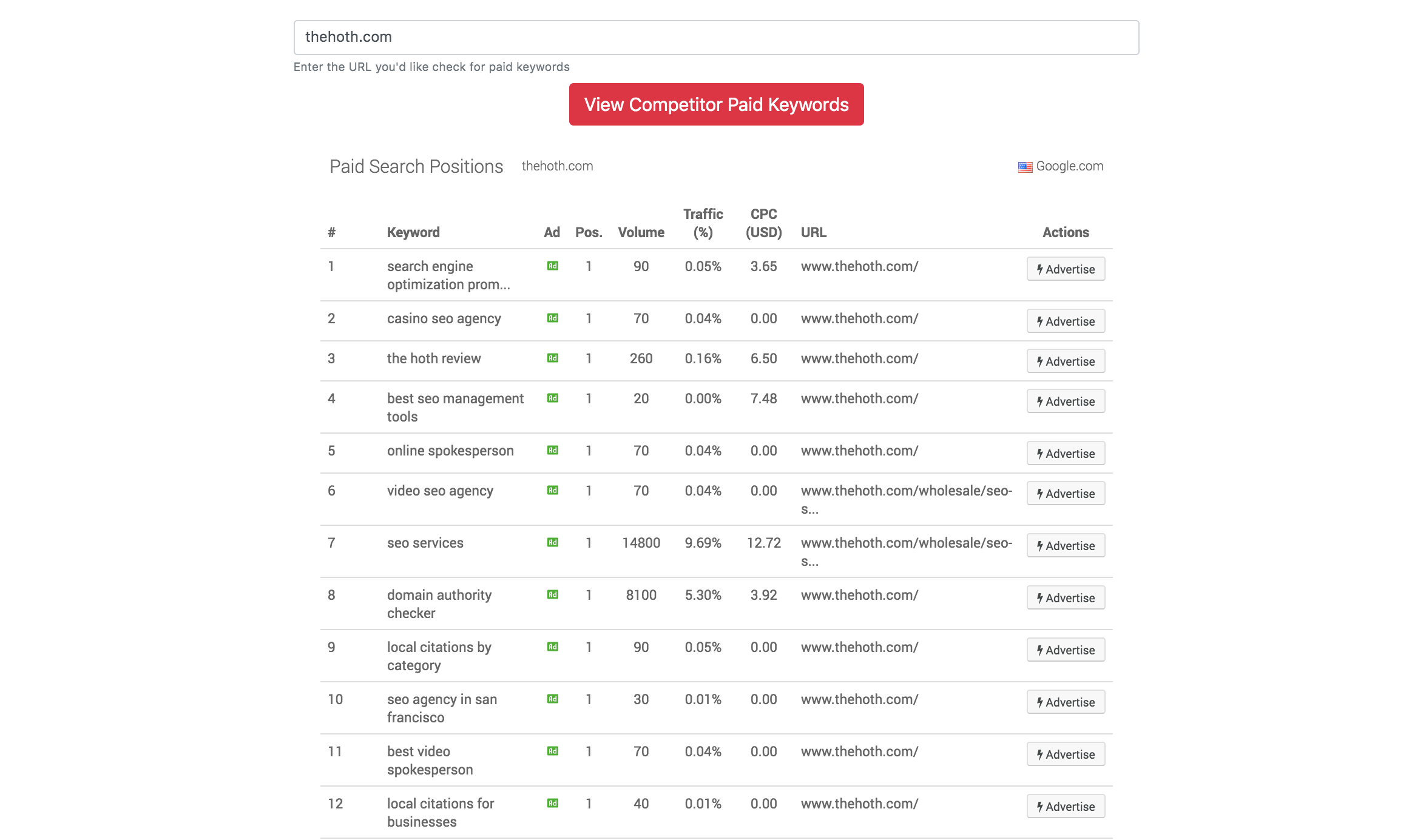Viewport: 1426px width, 840px height.
Task: Click the Ad icon for casino seo agency
Action: coord(553,317)
